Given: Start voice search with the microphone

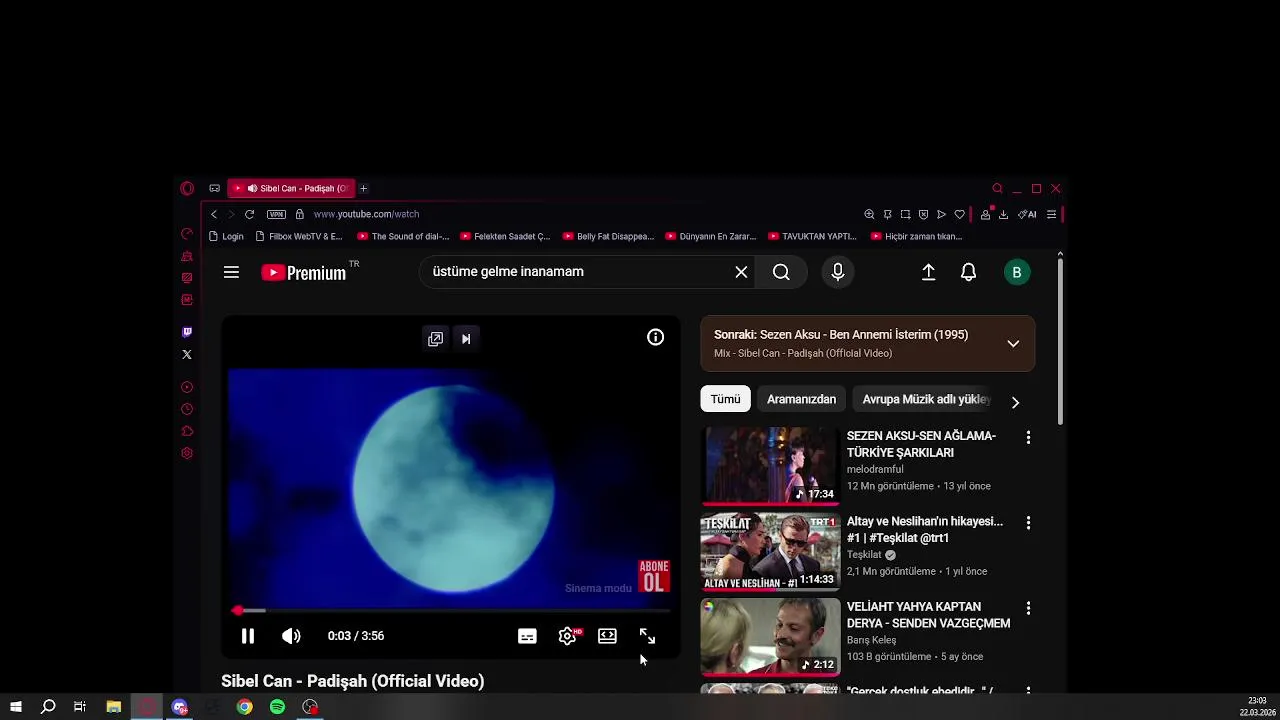Looking at the screenshot, I should [838, 272].
